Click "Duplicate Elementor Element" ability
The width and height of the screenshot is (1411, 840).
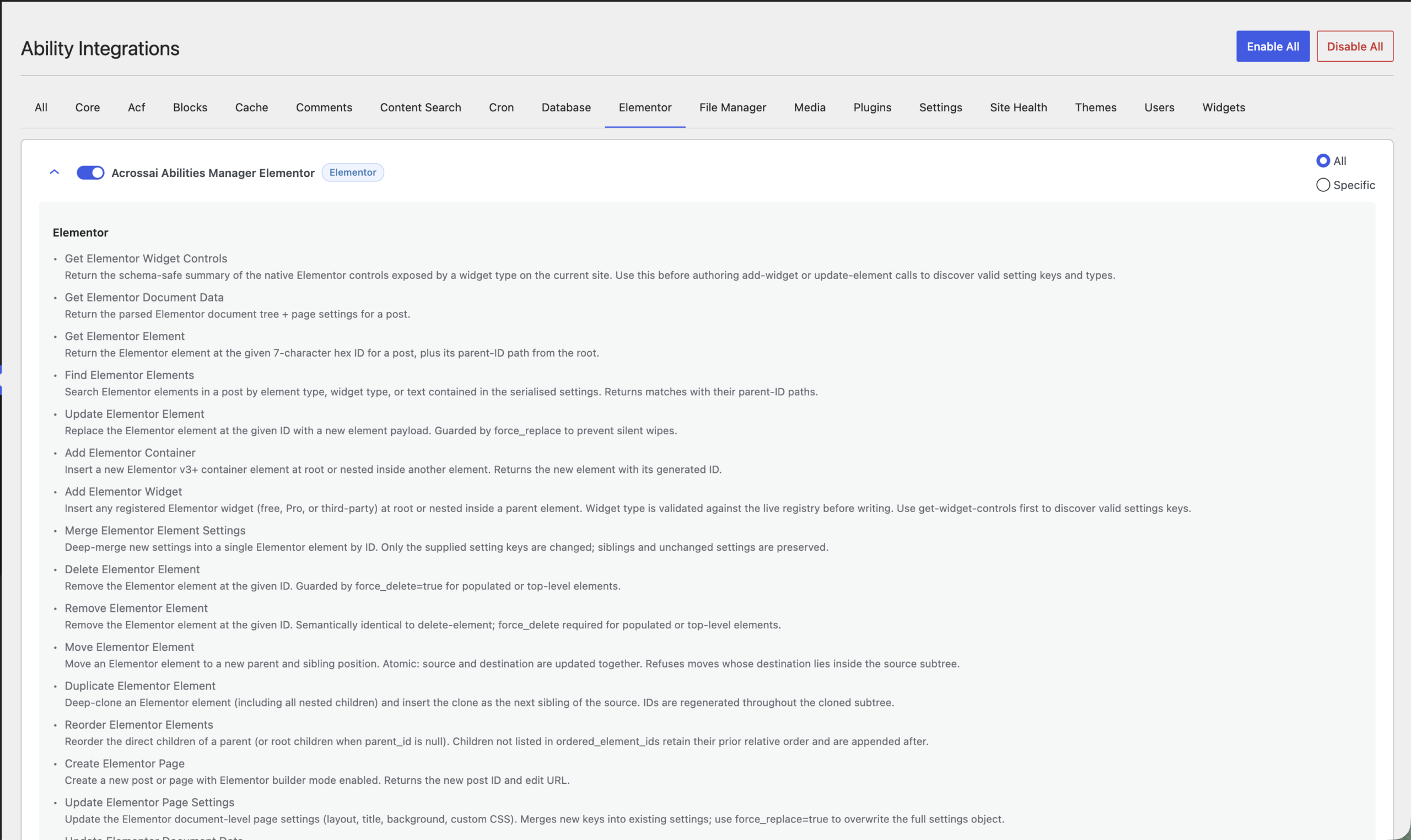click(140, 686)
